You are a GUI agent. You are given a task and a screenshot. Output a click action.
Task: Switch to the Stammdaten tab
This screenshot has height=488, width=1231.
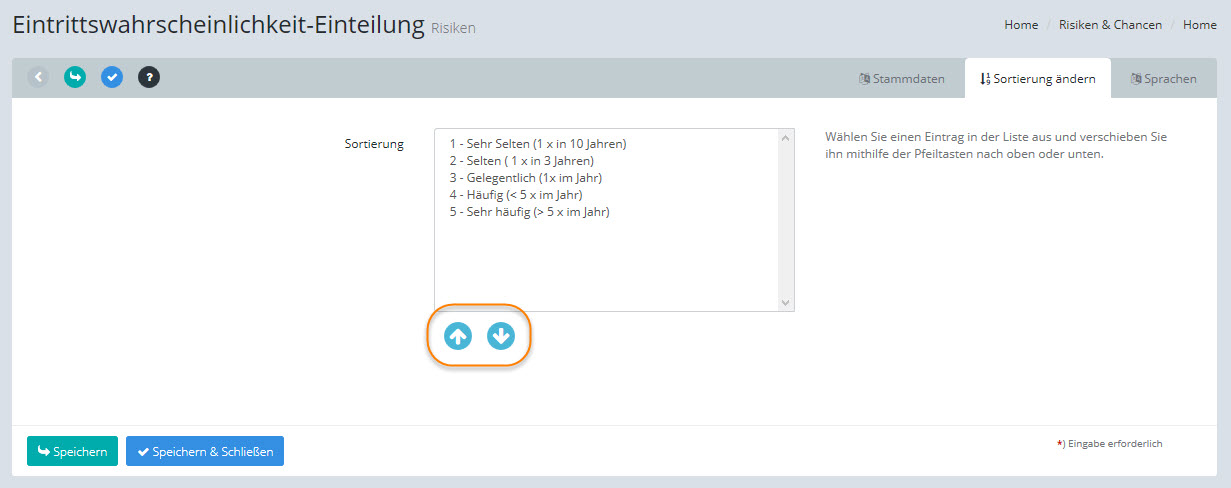coord(901,79)
